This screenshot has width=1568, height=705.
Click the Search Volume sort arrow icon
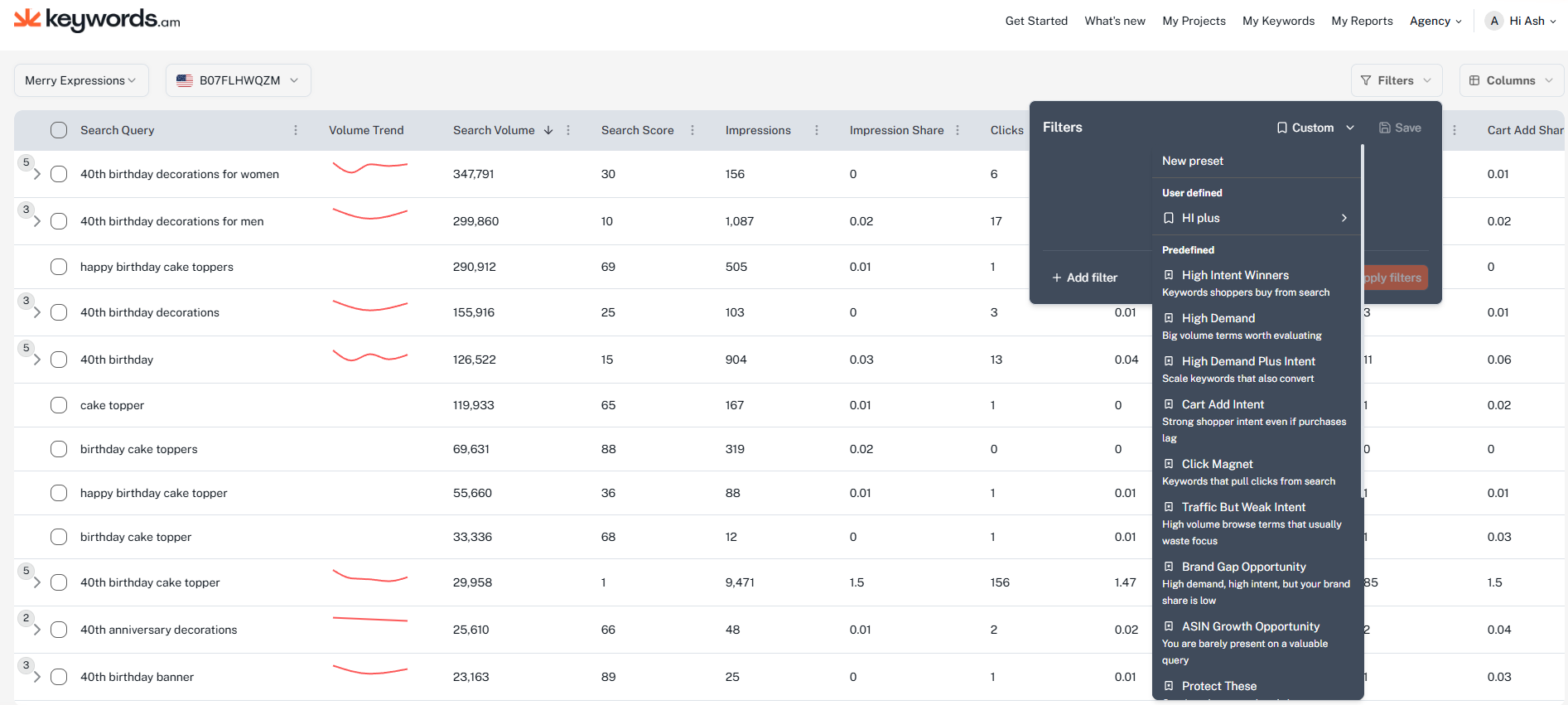tap(548, 130)
